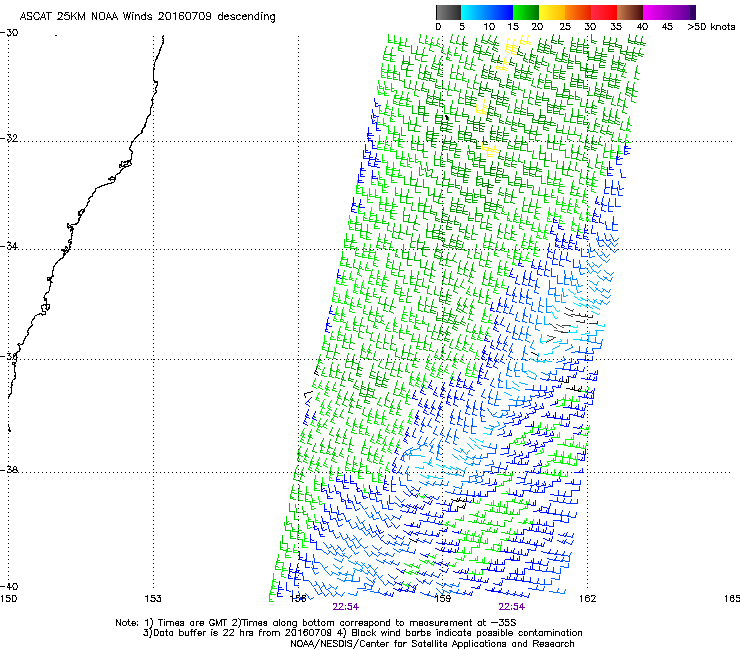Click the "150" longitude axis label

coord(8,599)
